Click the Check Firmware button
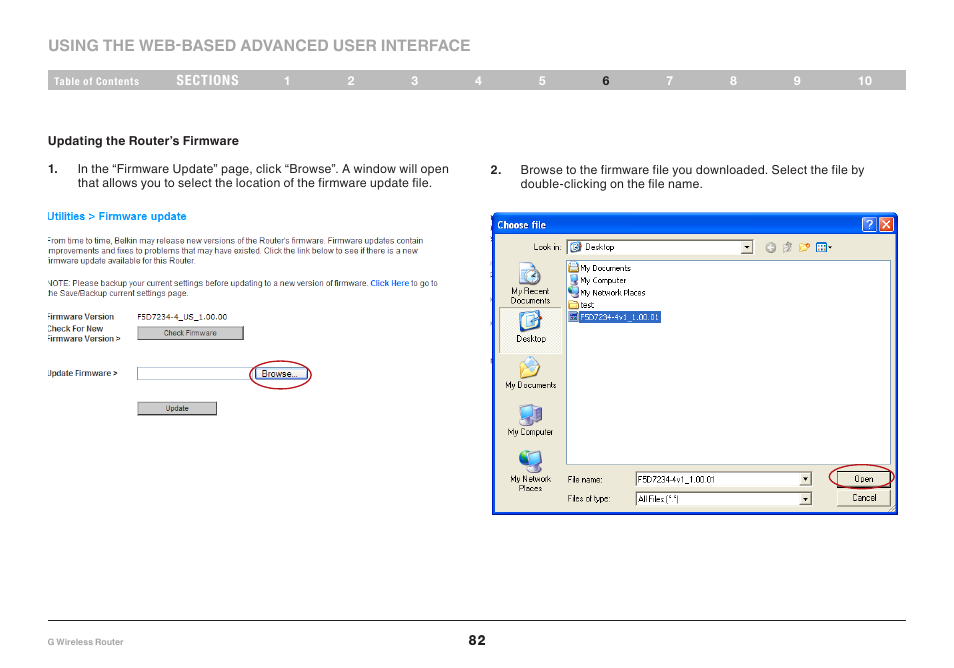Viewport: 954px width, 668px height. coord(190,333)
